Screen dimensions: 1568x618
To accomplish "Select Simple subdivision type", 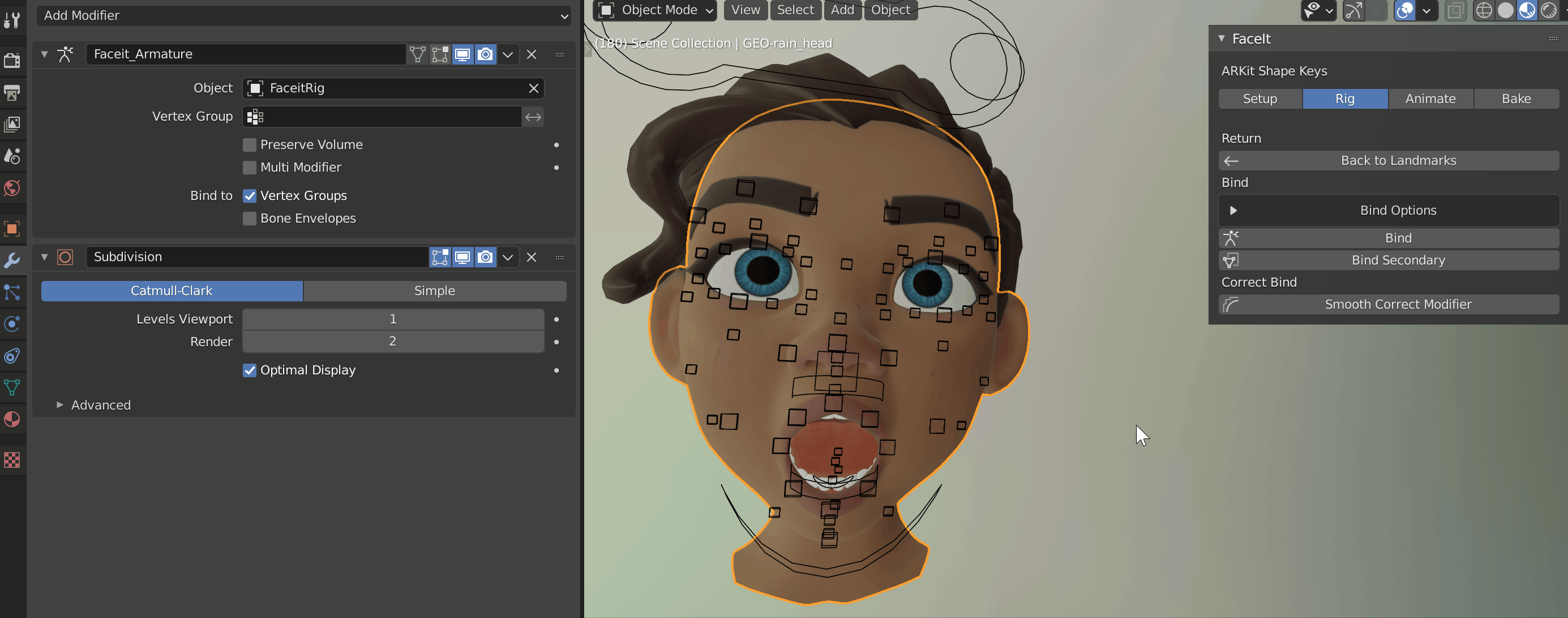I will [x=435, y=291].
